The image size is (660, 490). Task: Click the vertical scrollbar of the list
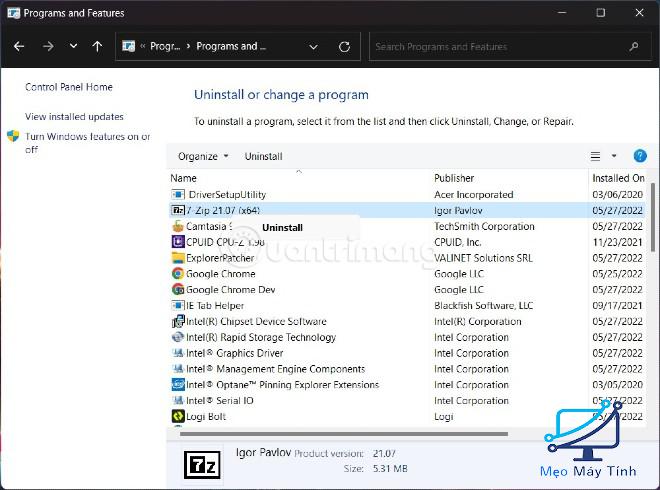pos(652,217)
